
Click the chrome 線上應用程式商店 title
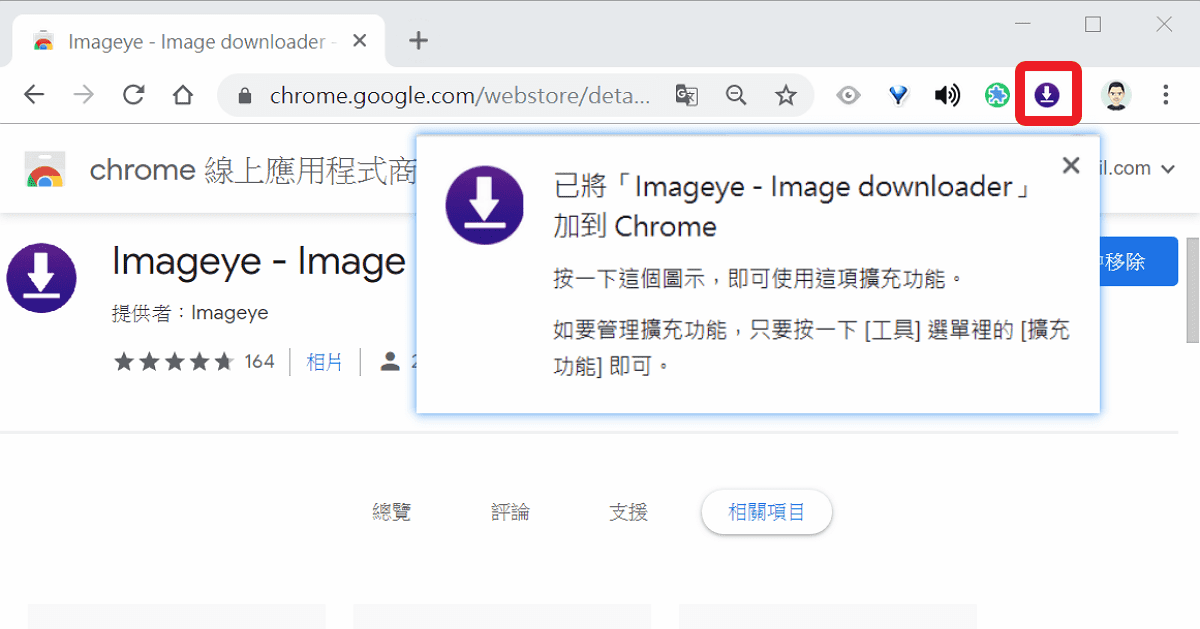pos(252,171)
